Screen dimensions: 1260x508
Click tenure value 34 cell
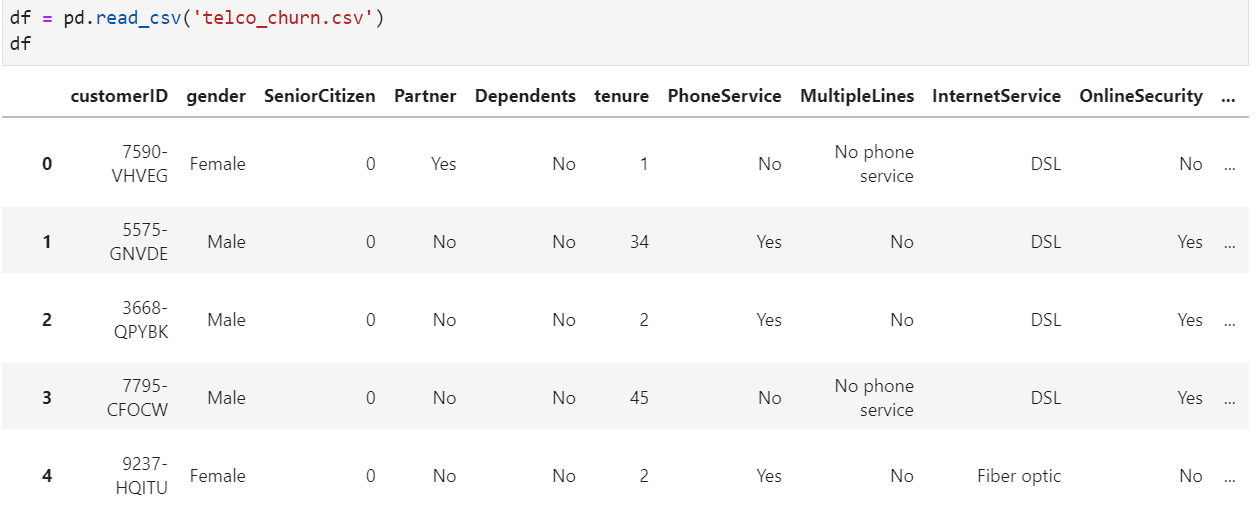coord(639,242)
